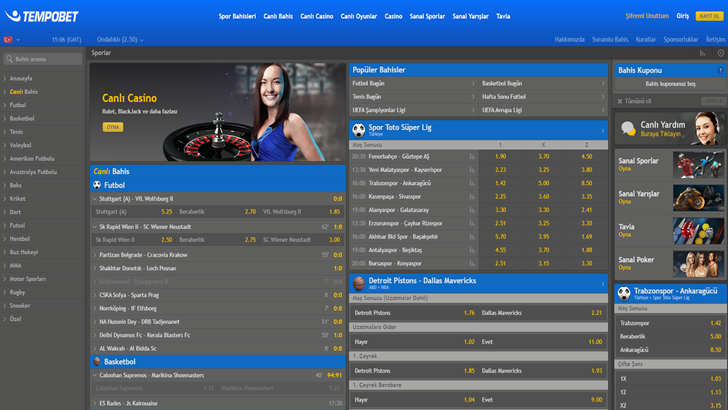Image resolution: width=728 pixels, height=410 pixels.
Task: Open the Hakkımızda link
Action: click(x=569, y=39)
